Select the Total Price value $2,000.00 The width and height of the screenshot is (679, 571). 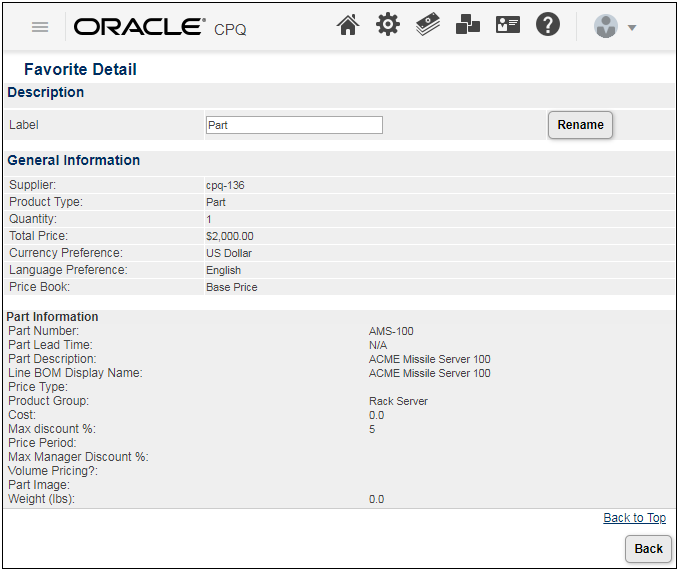click(230, 236)
